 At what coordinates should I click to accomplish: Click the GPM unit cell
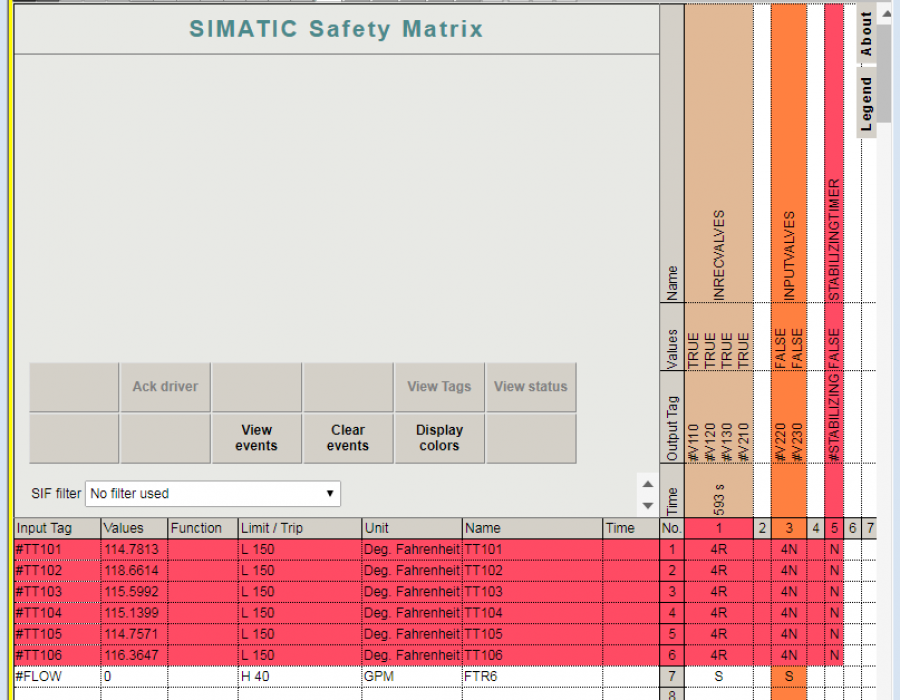click(412, 677)
